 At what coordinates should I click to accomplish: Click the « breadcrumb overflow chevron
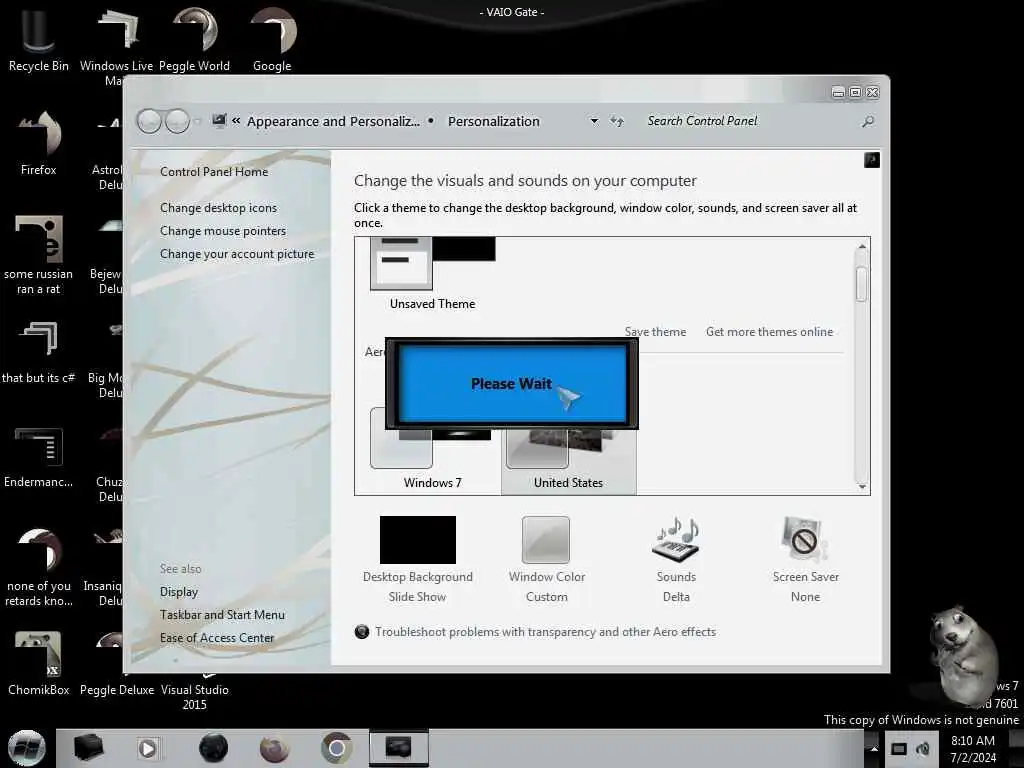click(236, 121)
